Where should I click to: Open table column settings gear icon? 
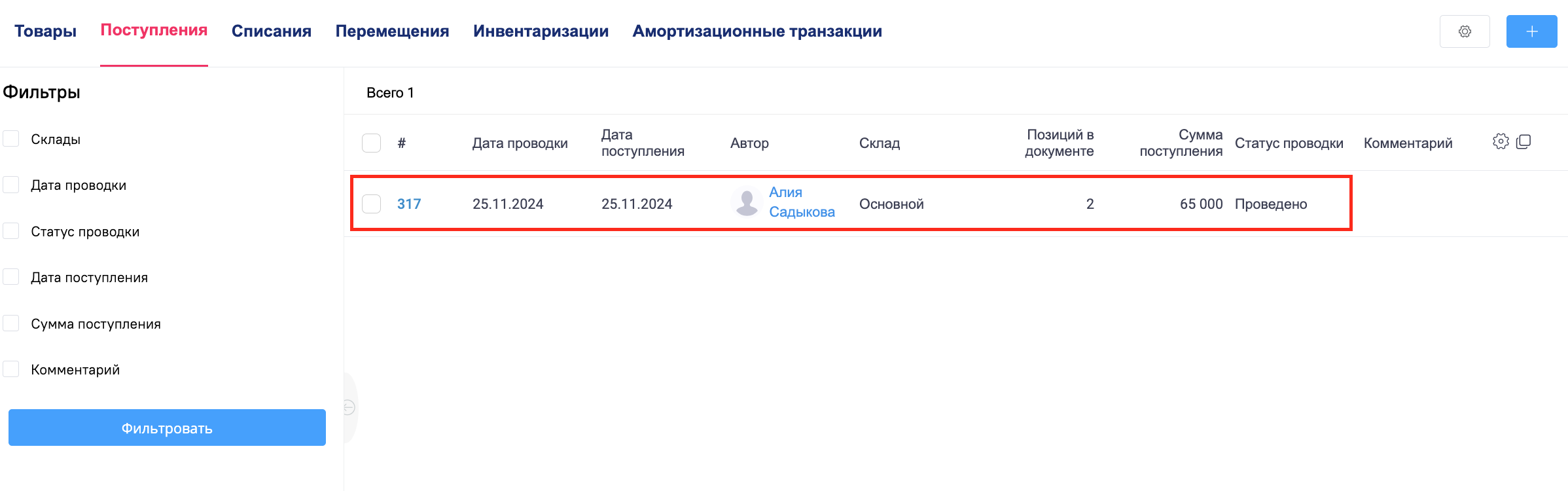point(1501,141)
